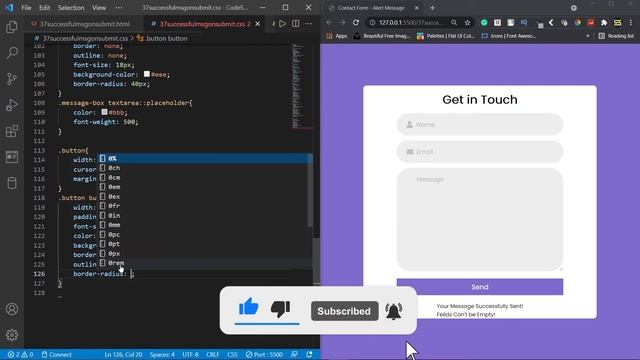Open the CRLF line ending picker
This screenshot has width=640, height=360.
(x=213, y=354)
